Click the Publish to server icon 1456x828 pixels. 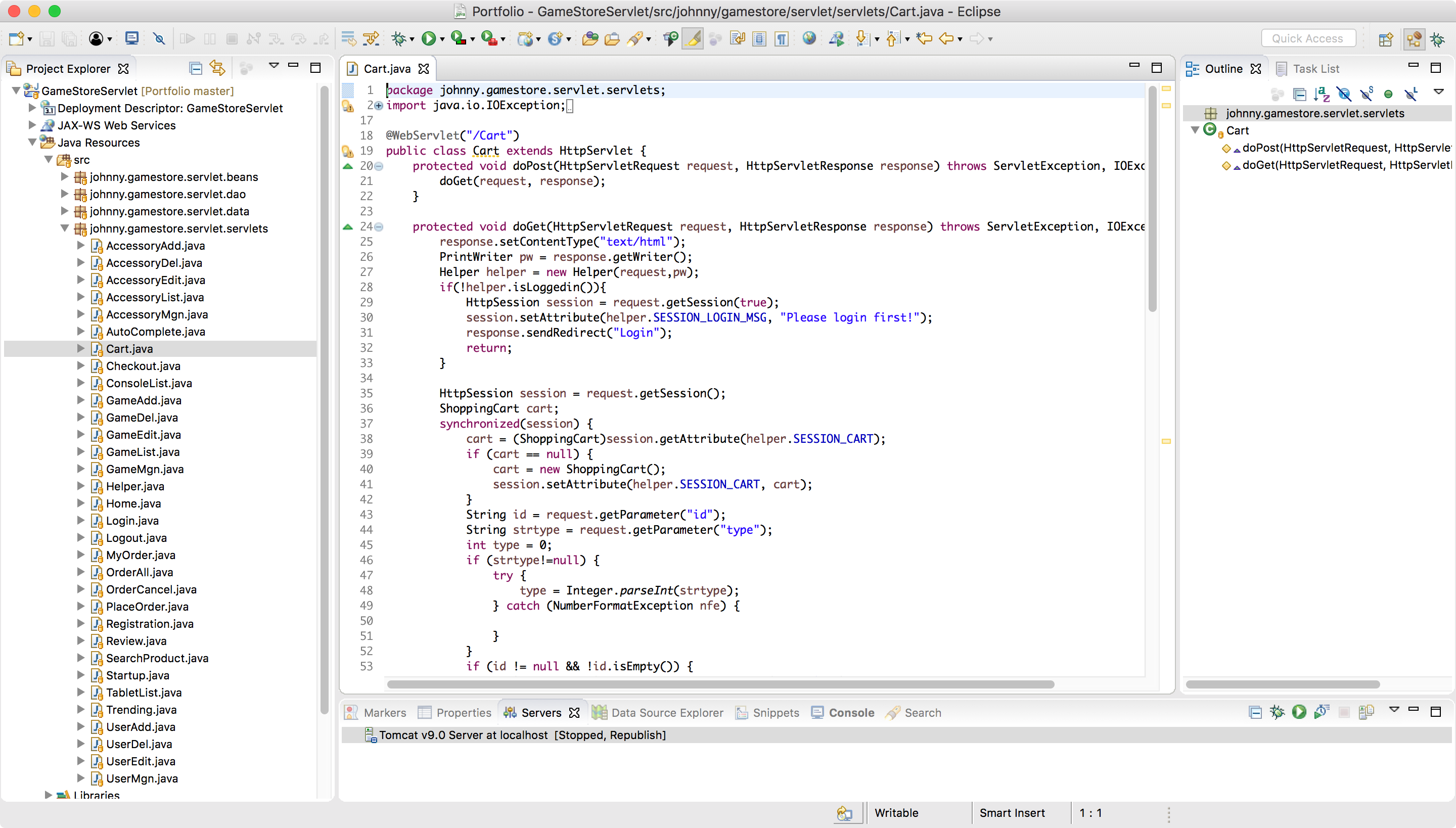click(1366, 712)
